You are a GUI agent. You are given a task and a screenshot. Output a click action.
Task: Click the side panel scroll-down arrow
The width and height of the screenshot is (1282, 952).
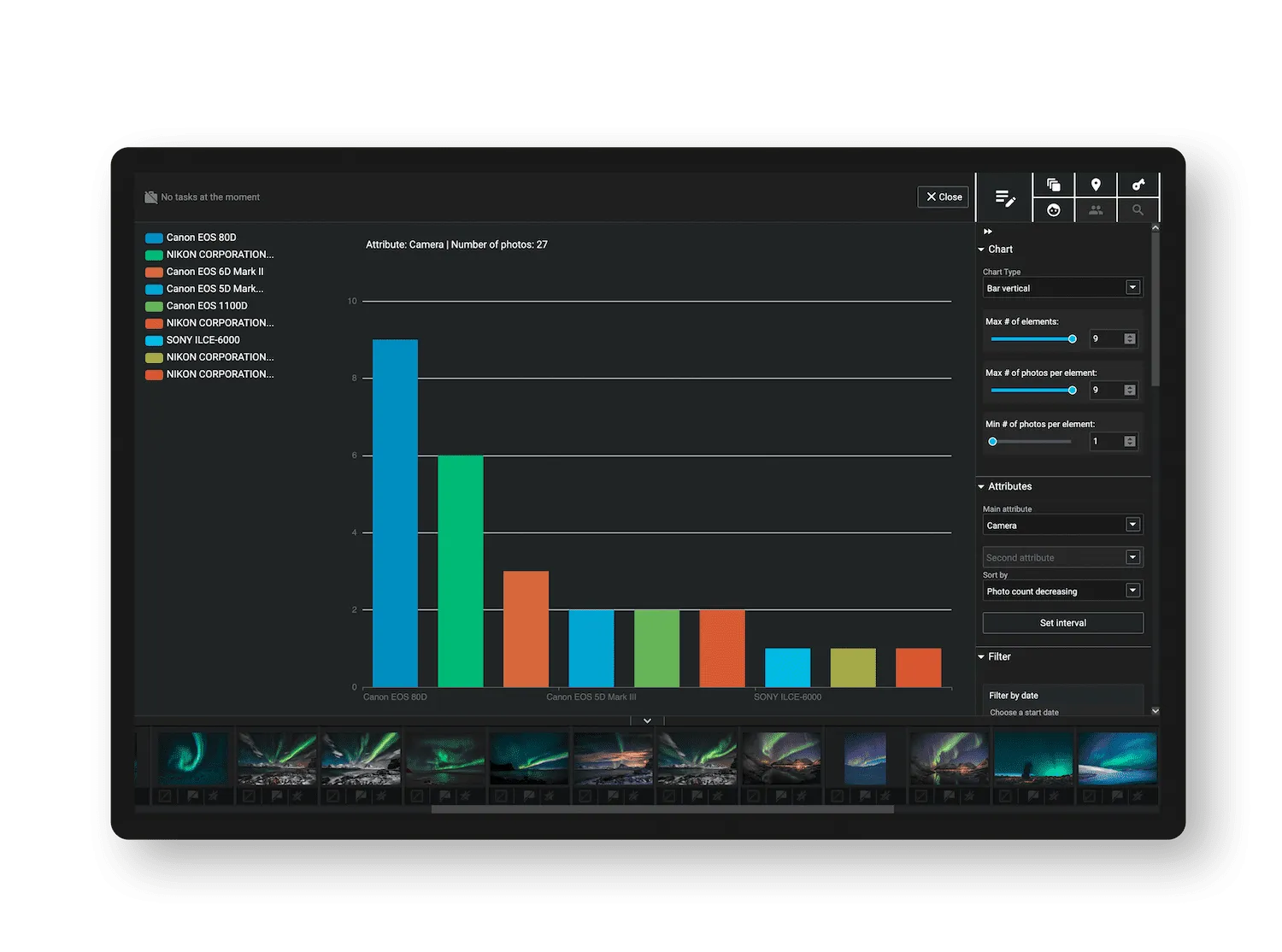click(1155, 711)
